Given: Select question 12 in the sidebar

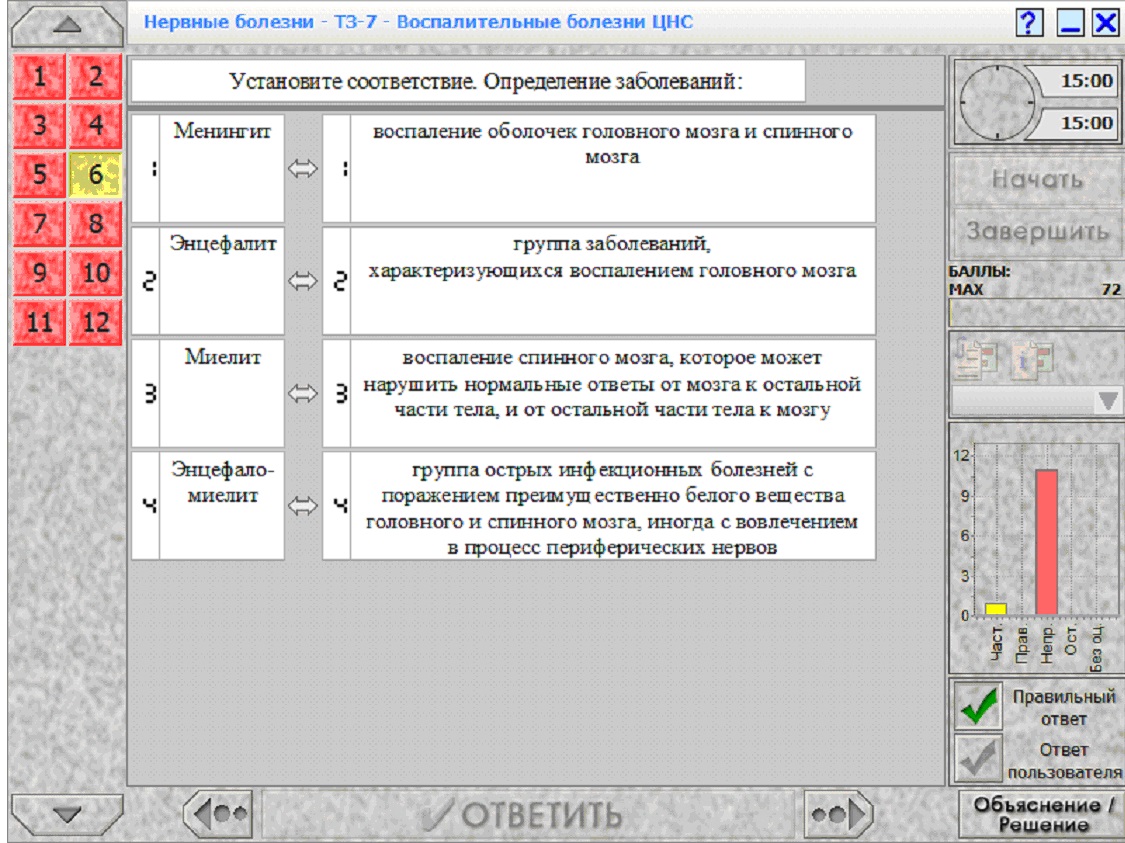Looking at the screenshot, I should pyautogui.click(x=95, y=322).
